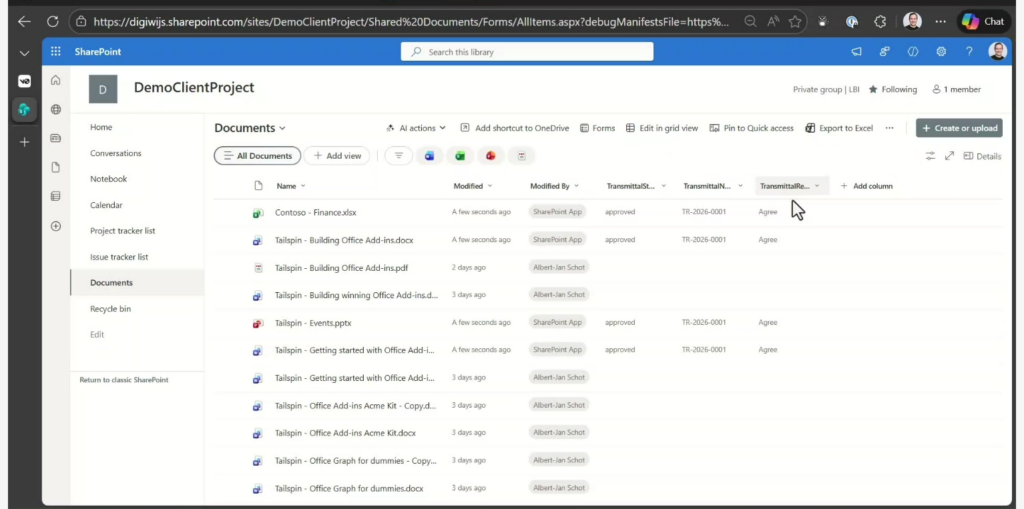Bookmark page with star favorites icon
The height and width of the screenshot is (509, 1024).
[795, 22]
